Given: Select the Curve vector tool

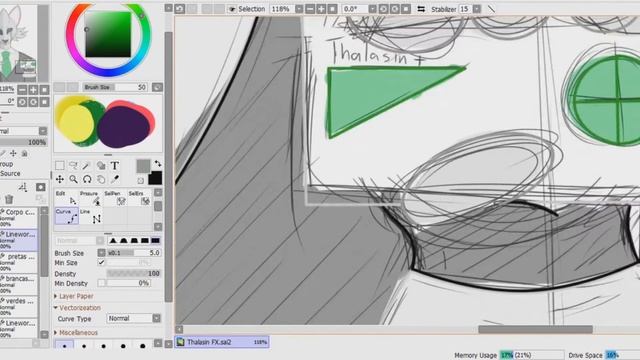Looking at the screenshot, I should (67, 216).
